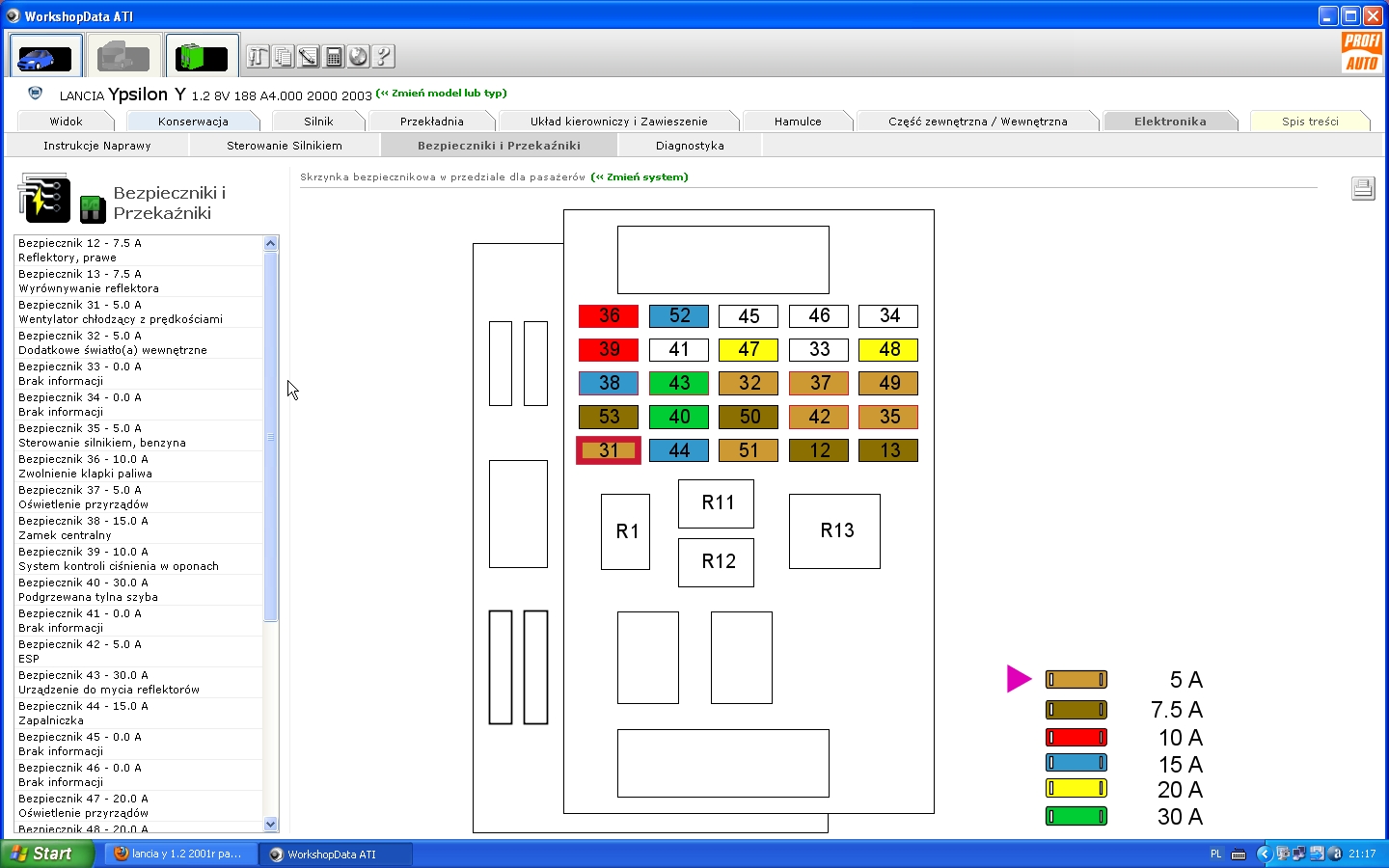Switch to the Hamulce tab

[x=798, y=122]
